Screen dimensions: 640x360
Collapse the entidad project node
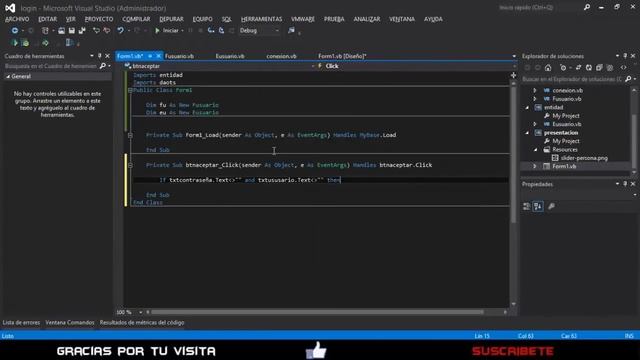pos(527,108)
